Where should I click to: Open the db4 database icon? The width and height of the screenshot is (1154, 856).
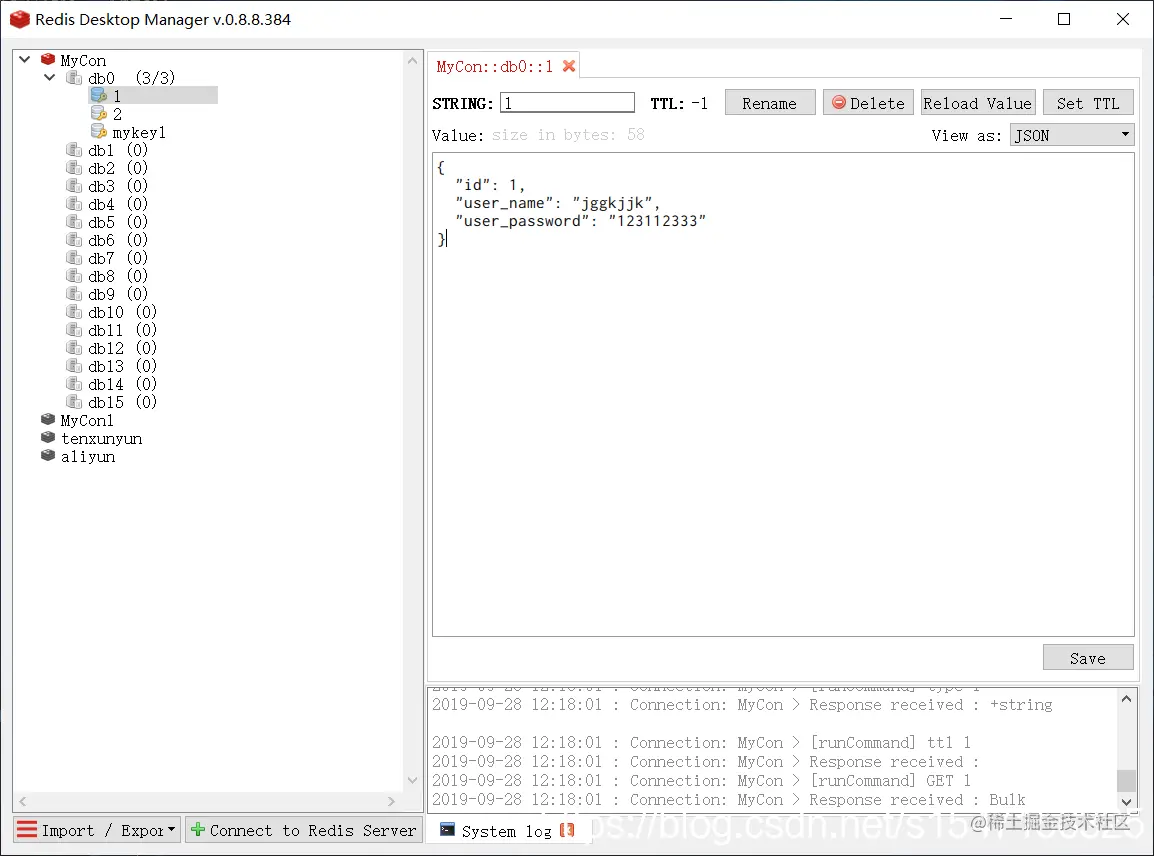[x=74, y=204]
